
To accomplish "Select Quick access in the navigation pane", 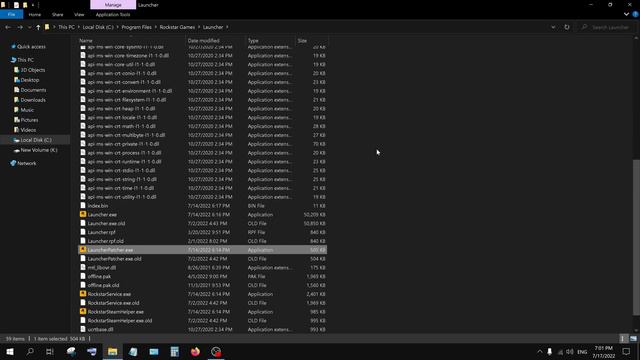I will click(x=31, y=47).
